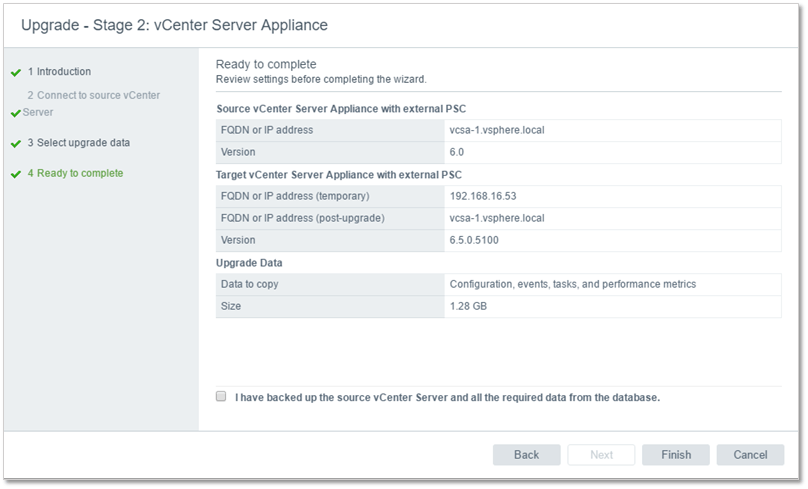Click the 'Size' label cell
The image size is (808, 489).
(x=330, y=306)
